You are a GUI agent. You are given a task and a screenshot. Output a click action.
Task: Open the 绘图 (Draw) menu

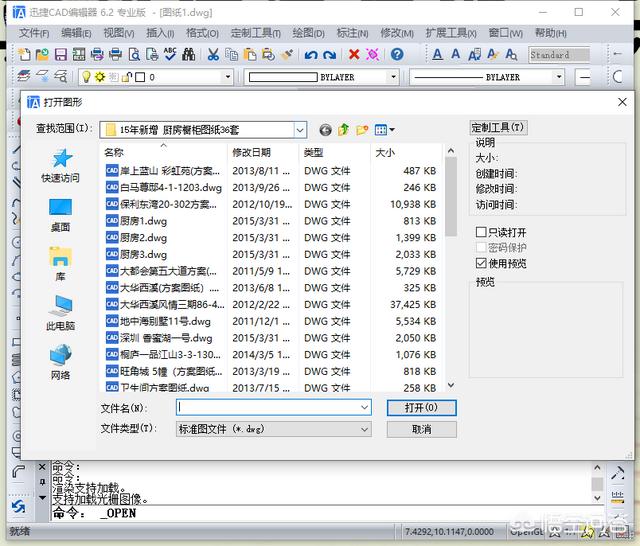pyautogui.click(x=307, y=32)
